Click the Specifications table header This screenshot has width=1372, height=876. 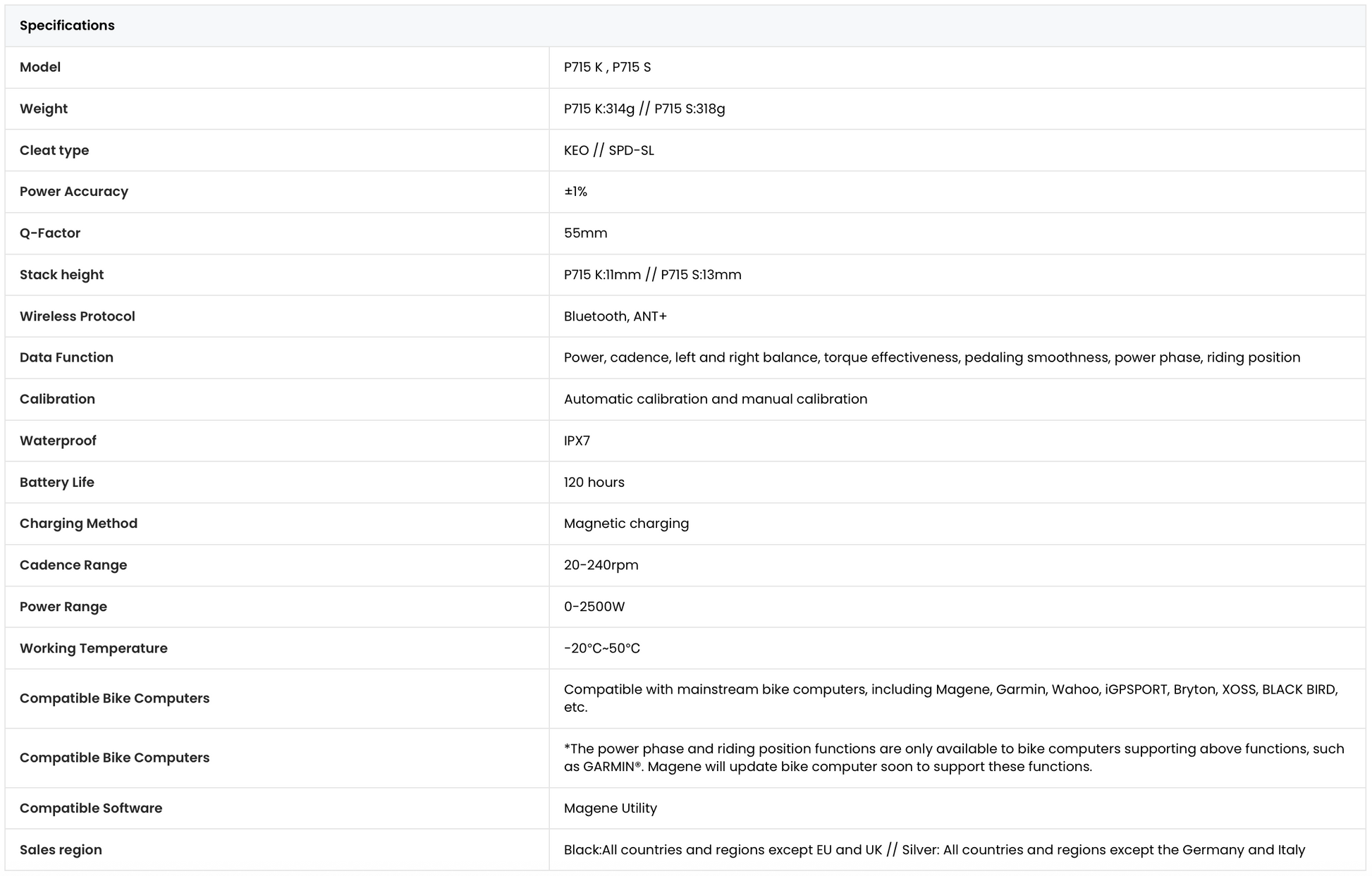(67, 25)
